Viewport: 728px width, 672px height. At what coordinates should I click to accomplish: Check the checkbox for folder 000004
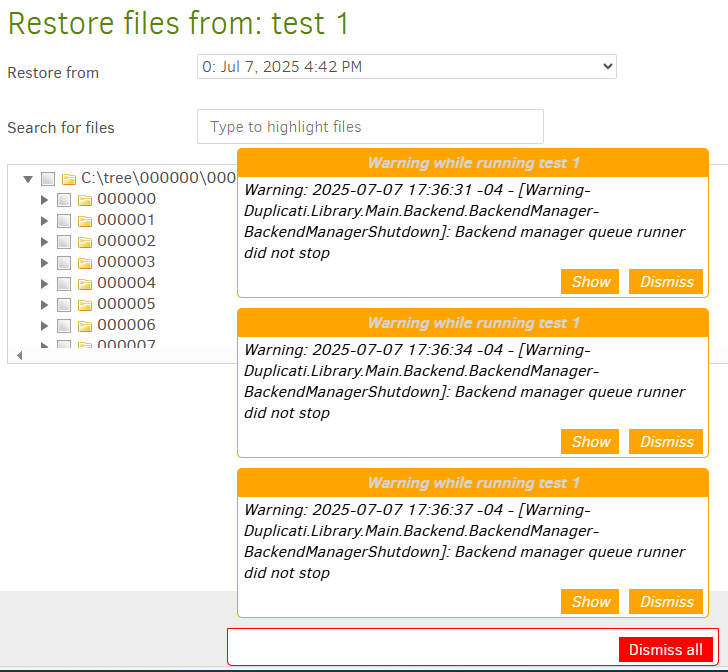coord(64,284)
